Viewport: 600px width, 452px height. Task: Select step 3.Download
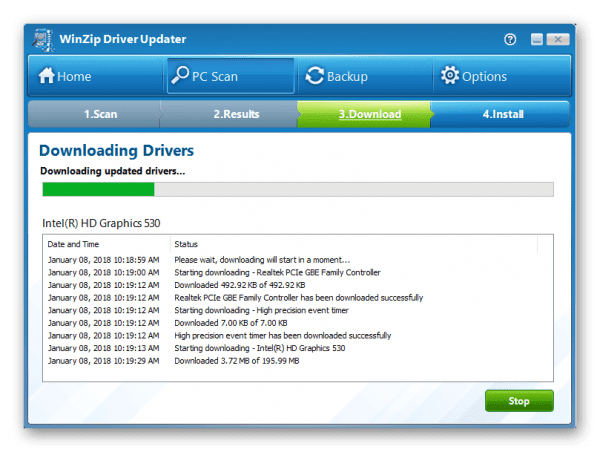[364, 114]
